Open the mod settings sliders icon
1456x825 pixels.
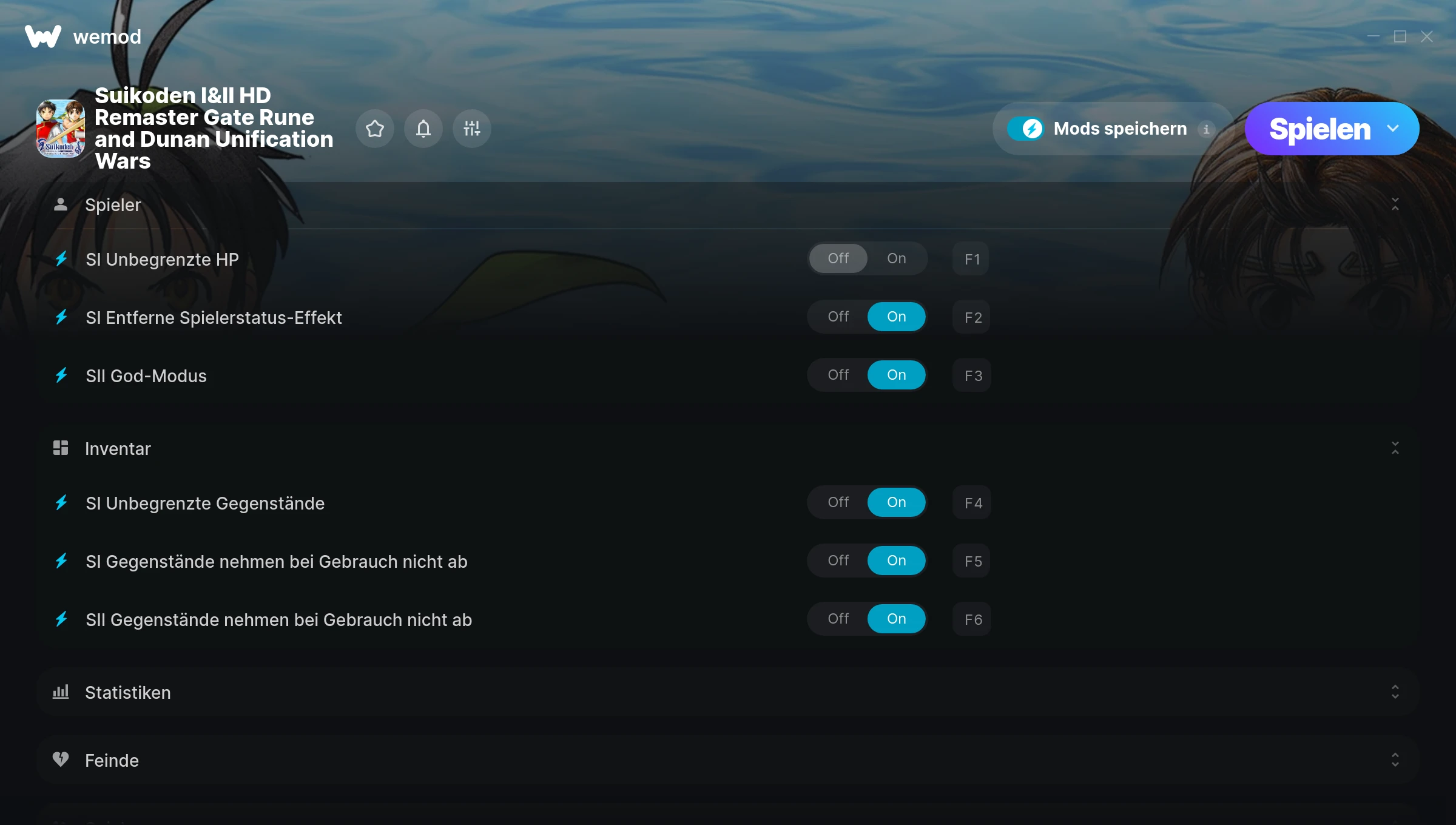[x=472, y=129]
